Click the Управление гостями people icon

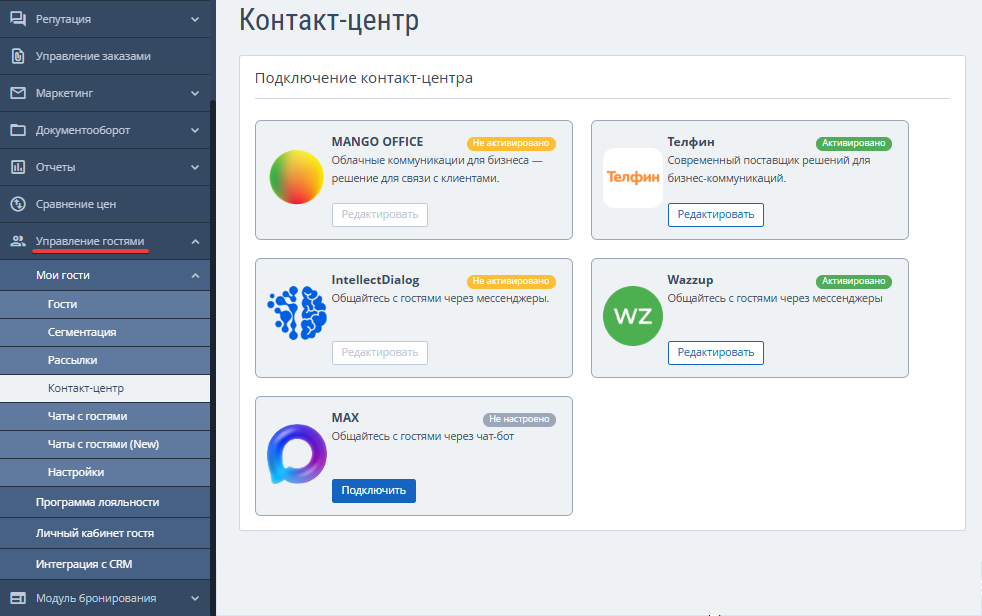(x=18, y=241)
